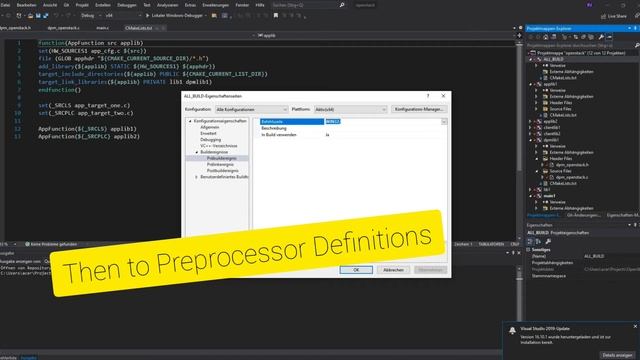Click the bookmark toolbar icon
Image resolution: width=640 pixels, height=360 pixels.
276,16
